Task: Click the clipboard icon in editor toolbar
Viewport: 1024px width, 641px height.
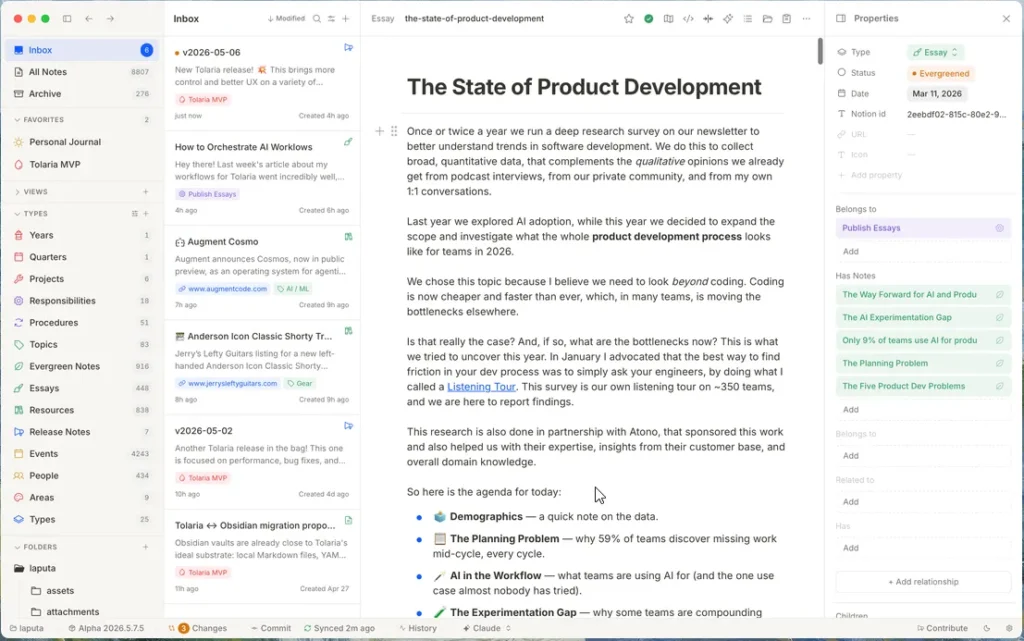Action: click(787, 19)
